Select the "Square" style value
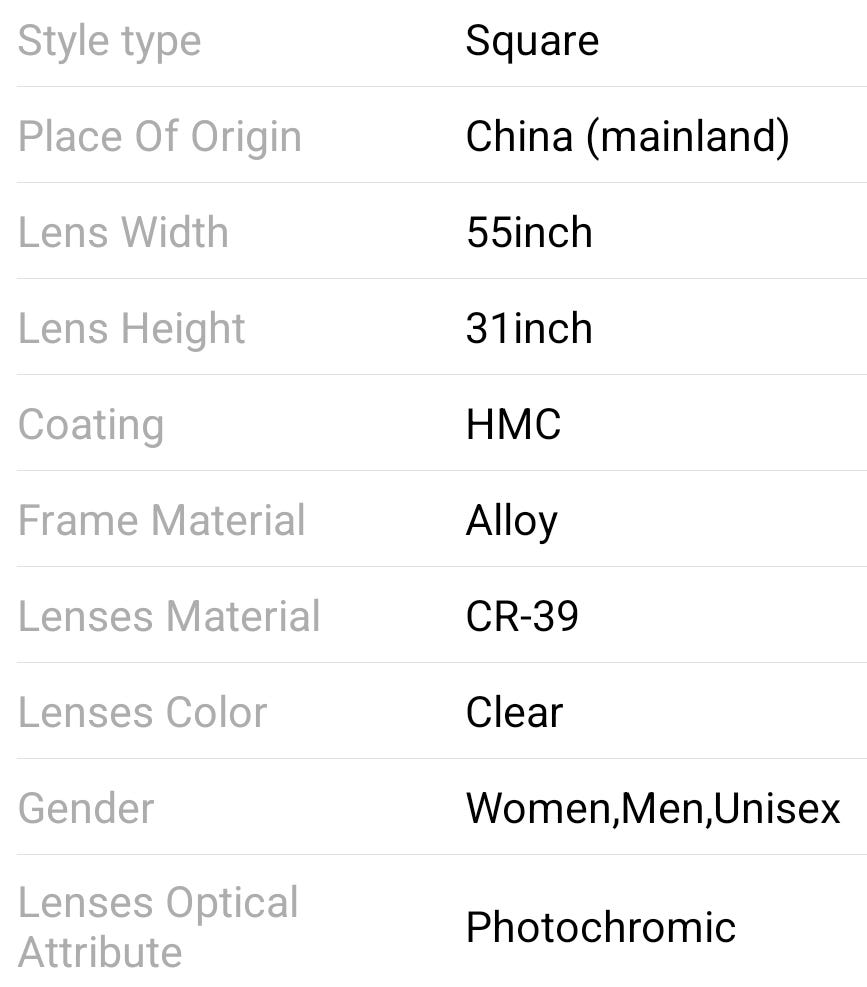867x987 pixels. coord(532,41)
